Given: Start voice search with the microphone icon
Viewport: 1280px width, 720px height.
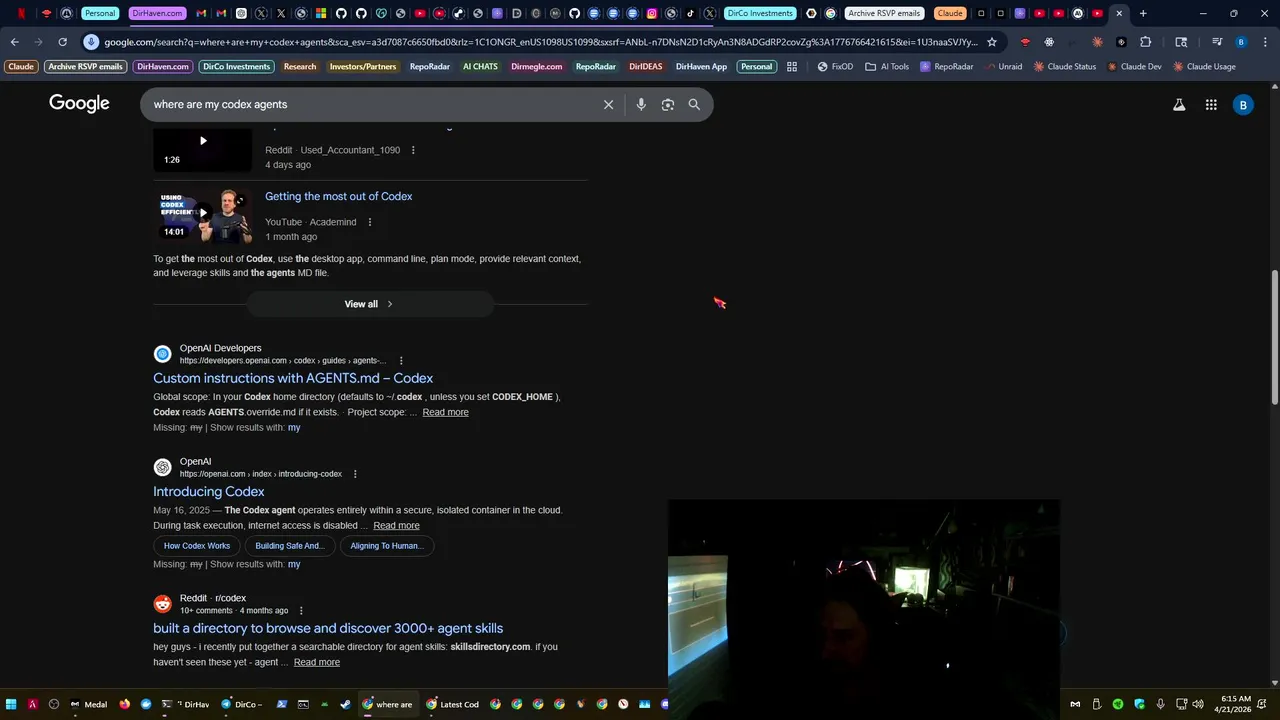Looking at the screenshot, I should 641,104.
